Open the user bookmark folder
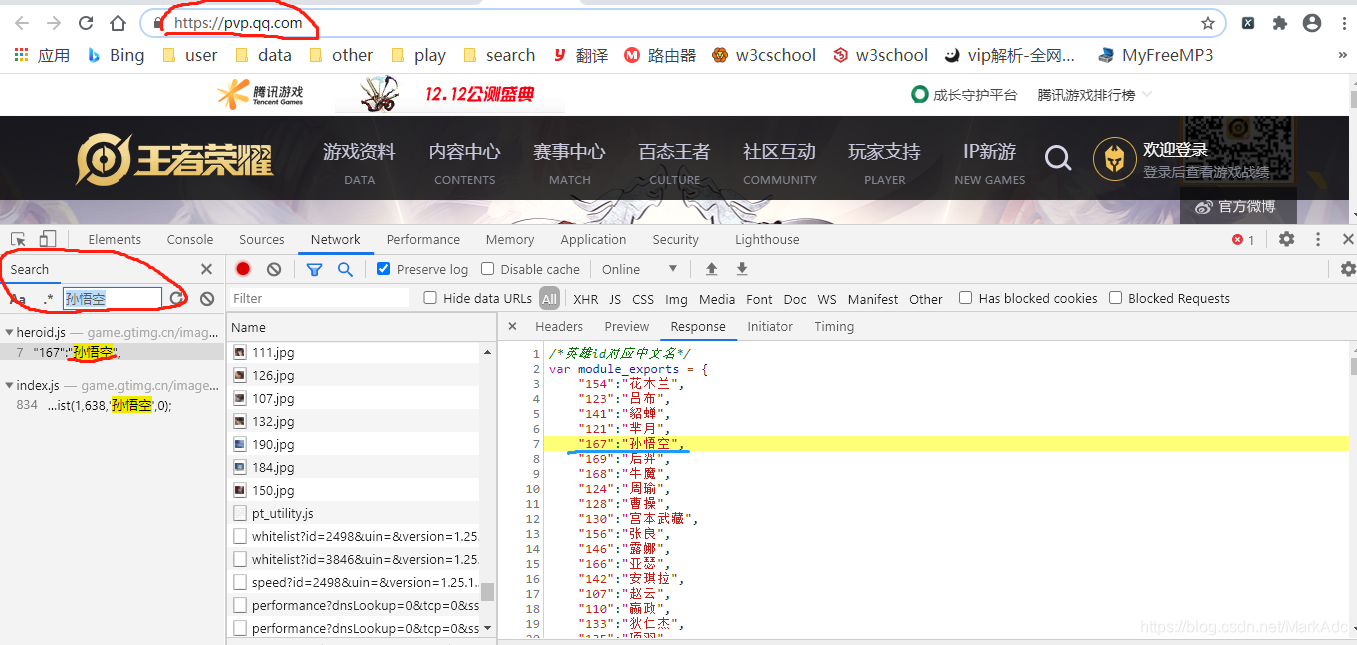This screenshot has width=1357, height=645. [x=189, y=56]
